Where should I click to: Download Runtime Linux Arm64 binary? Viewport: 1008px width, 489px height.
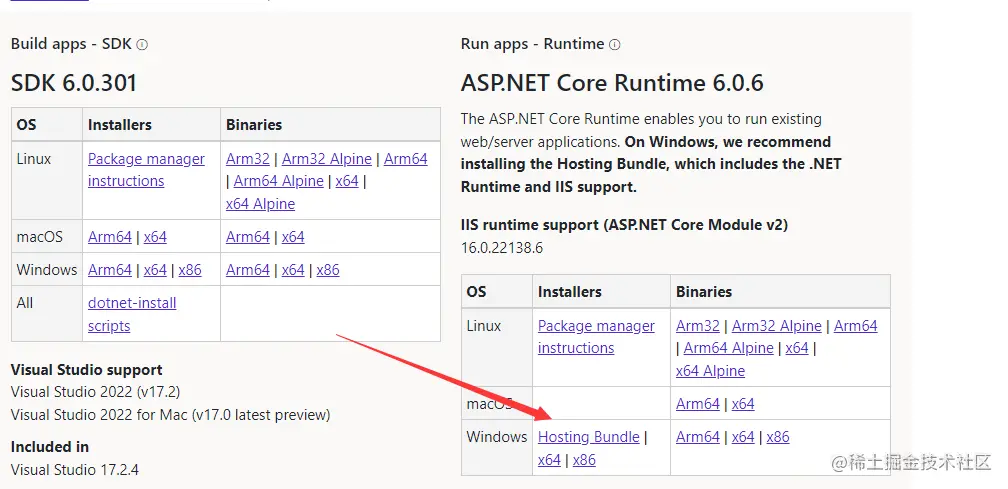pyautogui.click(x=856, y=326)
